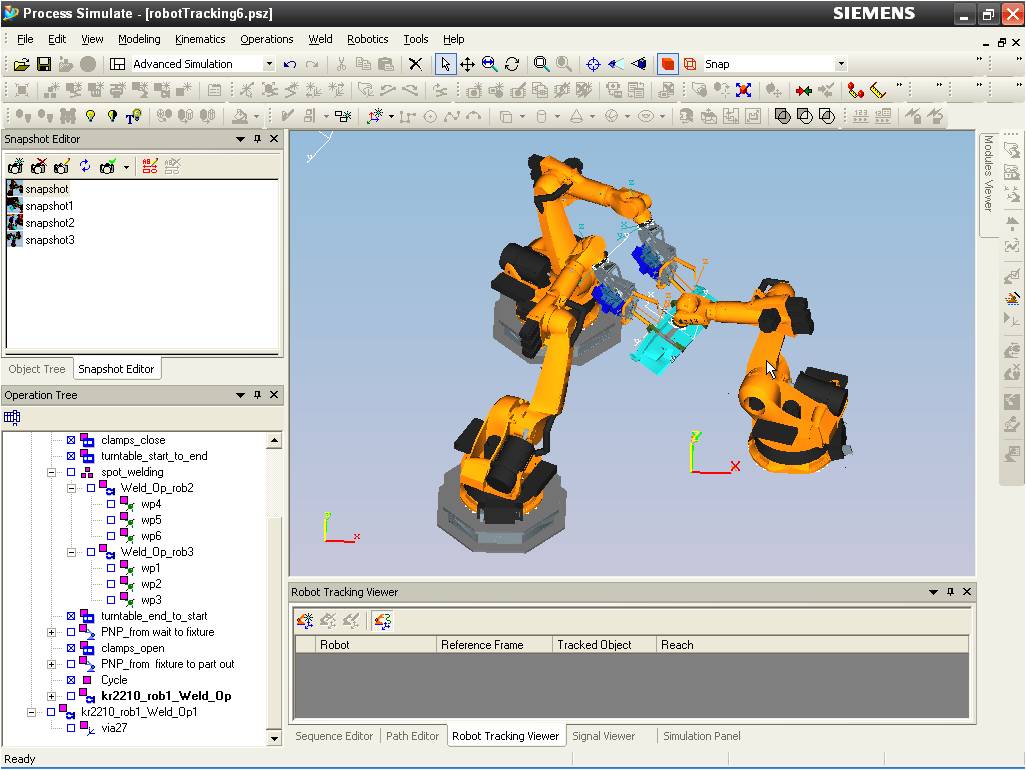Collapse the kr2210_rob1_Weld_Op1 node
1026x770 pixels.
click(31, 712)
